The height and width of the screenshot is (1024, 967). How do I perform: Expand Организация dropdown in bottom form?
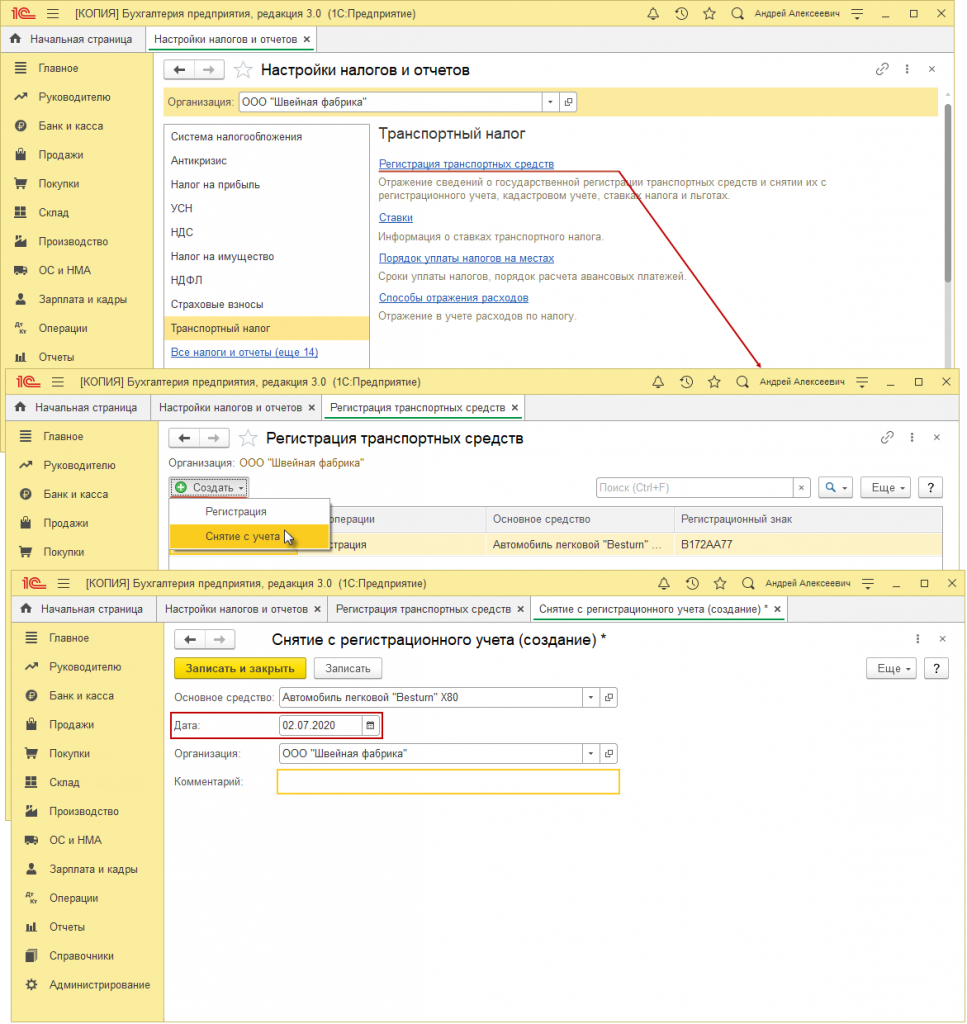coord(590,754)
